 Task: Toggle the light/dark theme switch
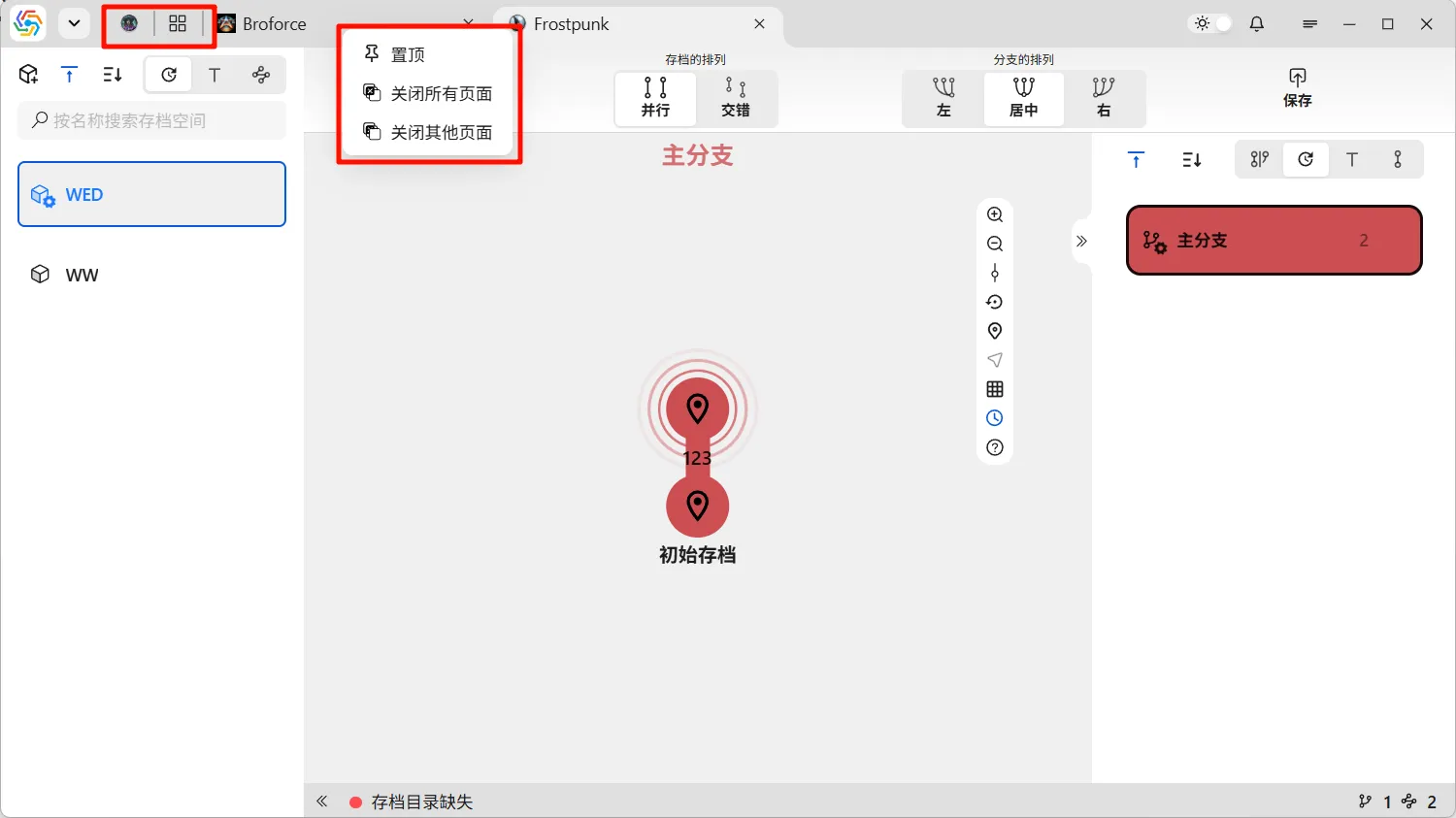coord(1212,24)
